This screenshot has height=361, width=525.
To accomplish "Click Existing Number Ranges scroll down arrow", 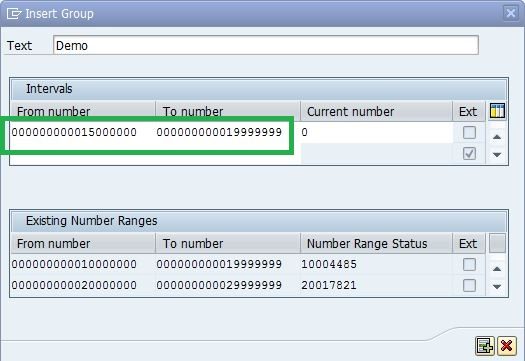I will (497, 287).
